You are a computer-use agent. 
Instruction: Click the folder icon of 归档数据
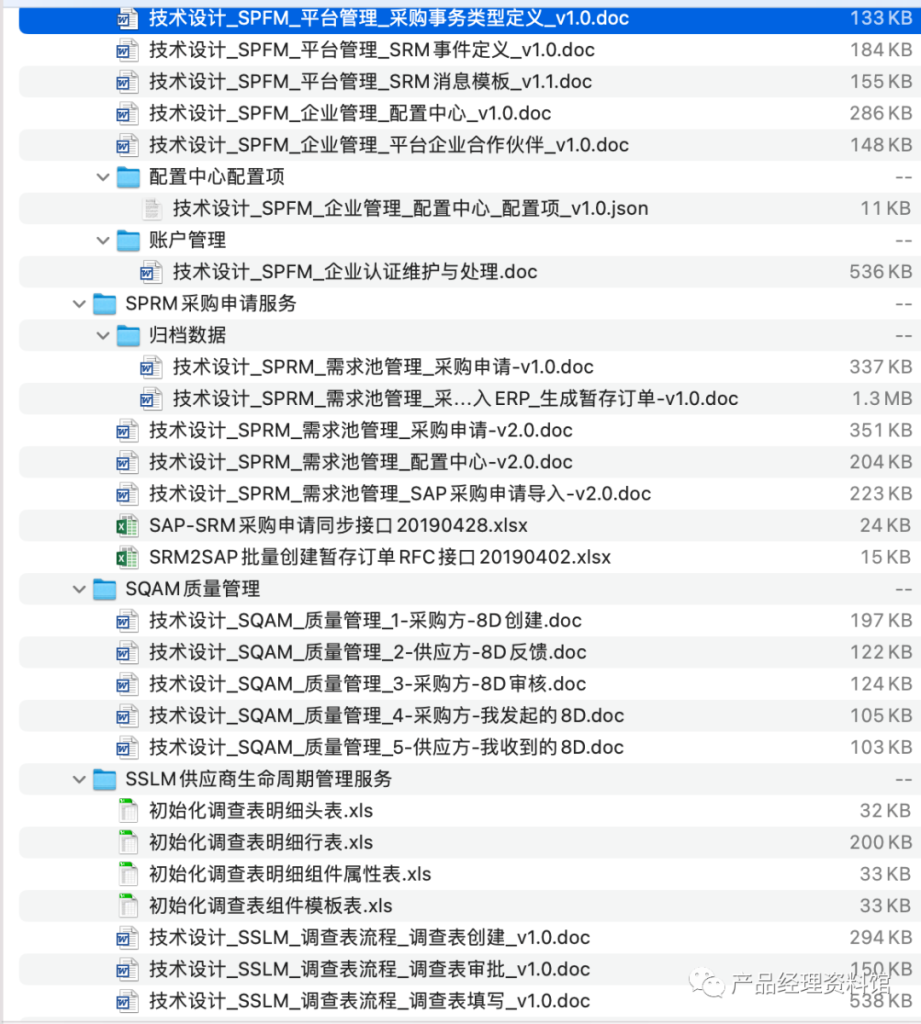coord(130,335)
